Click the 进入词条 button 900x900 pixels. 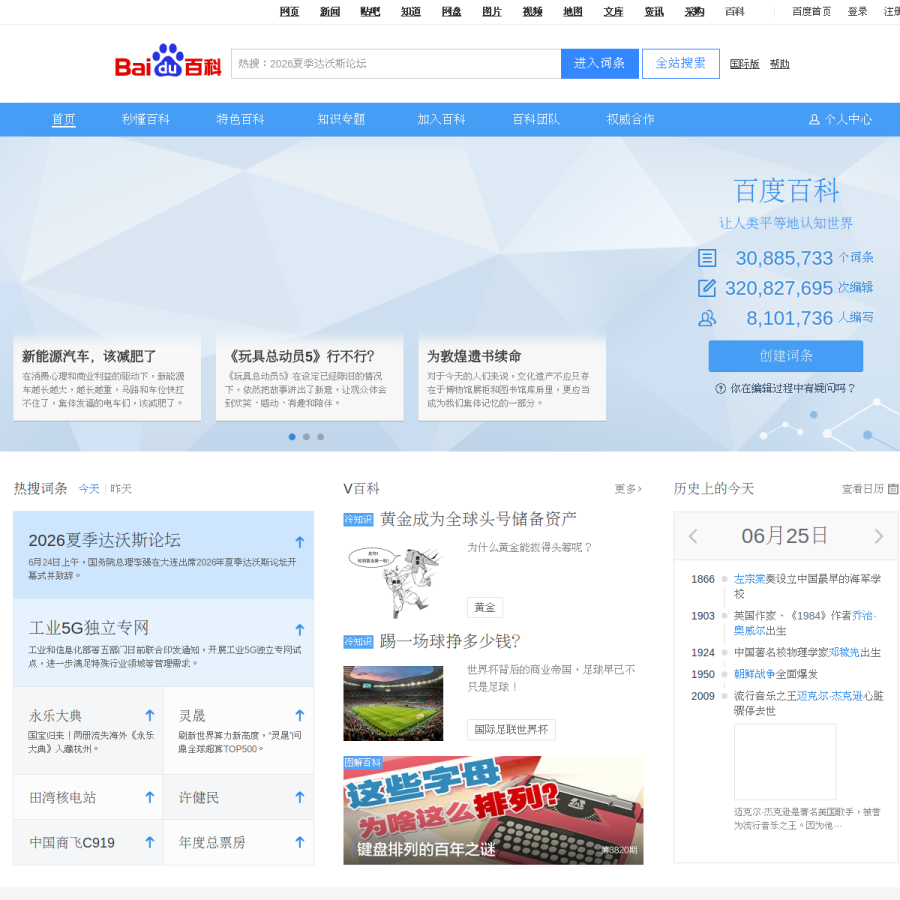coord(600,63)
